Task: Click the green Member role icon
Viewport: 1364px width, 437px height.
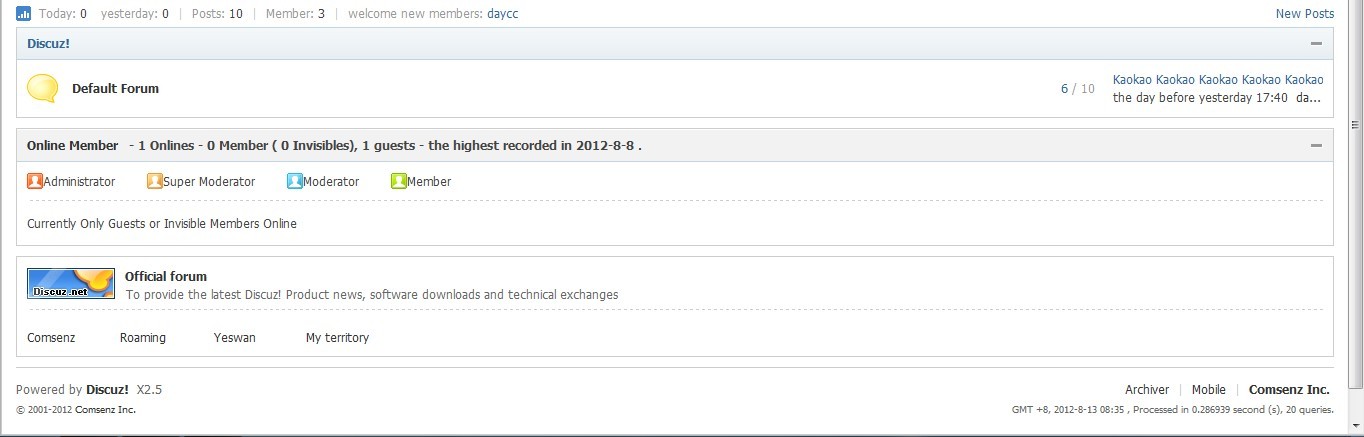Action: 399,181
